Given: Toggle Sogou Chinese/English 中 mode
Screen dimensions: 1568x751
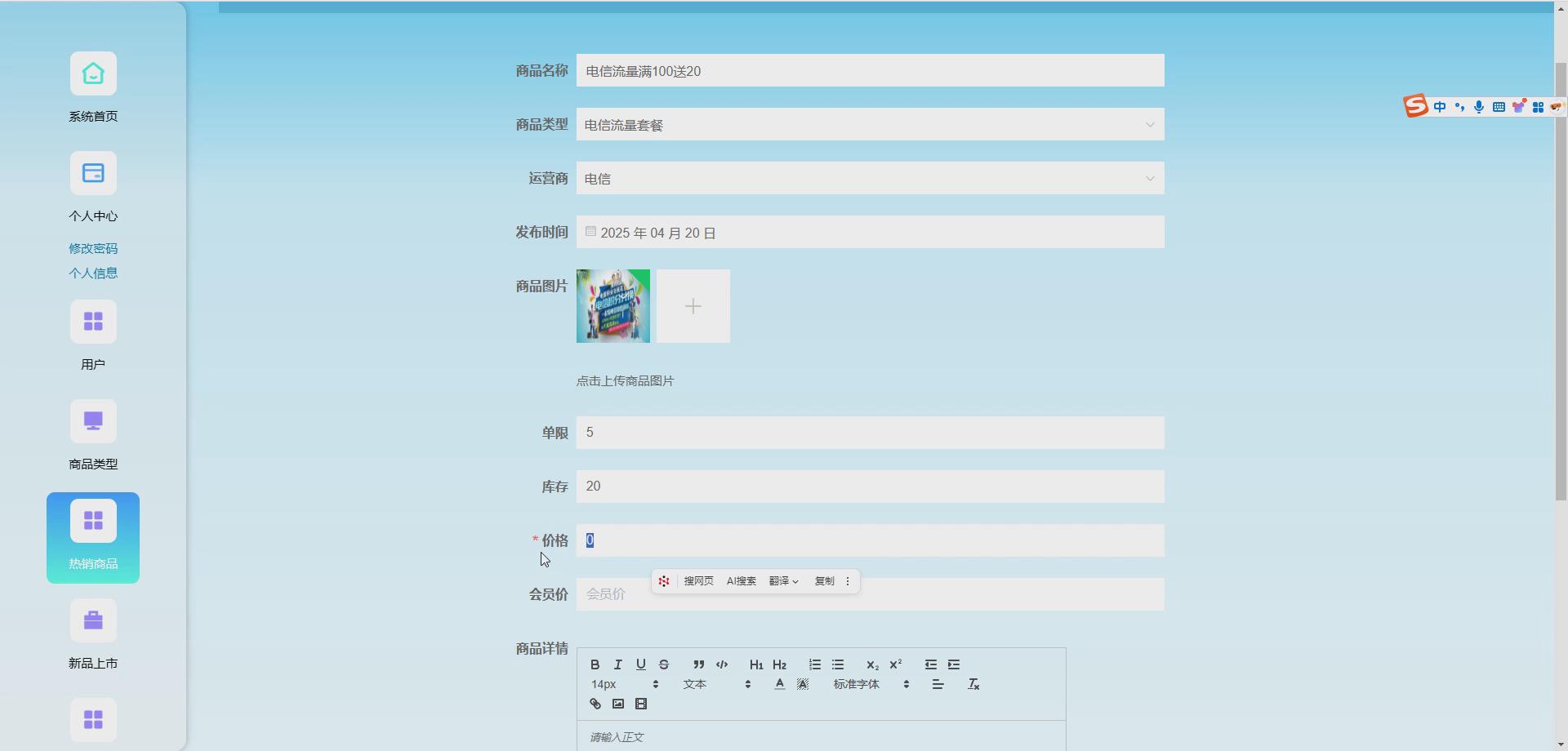Looking at the screenshot, I should pos(1440,107).
